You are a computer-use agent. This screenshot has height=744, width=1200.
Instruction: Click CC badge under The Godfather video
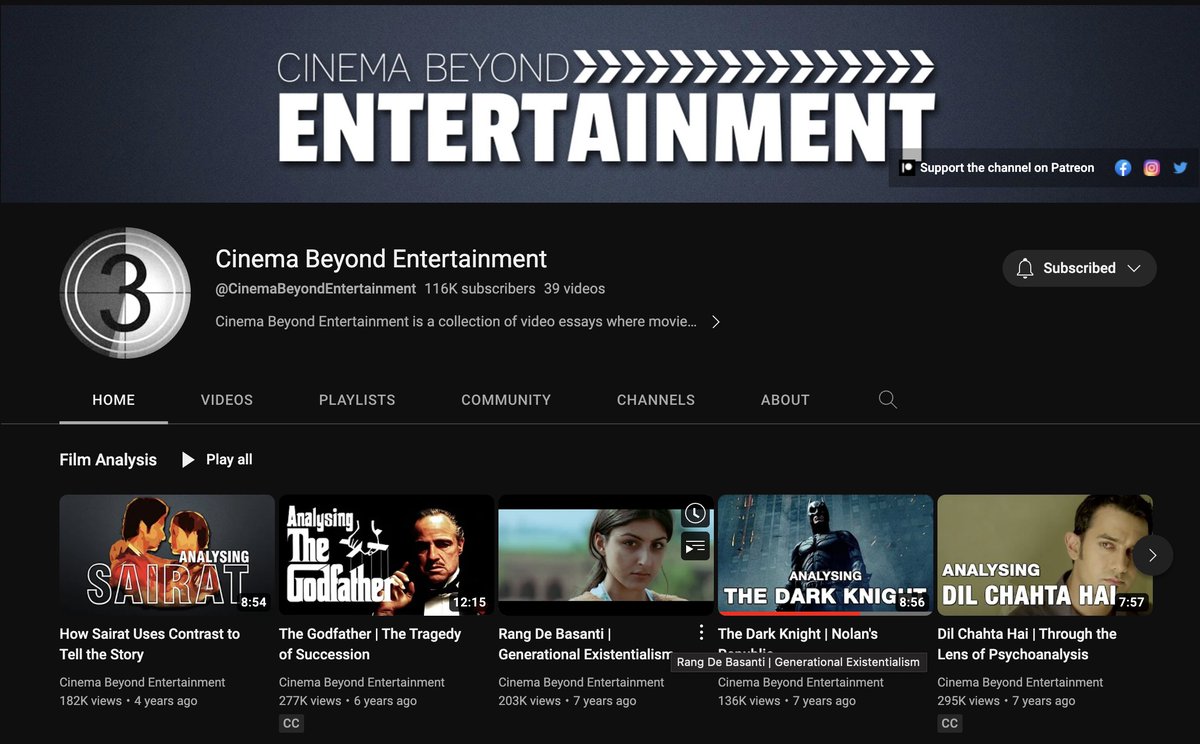[x=291, y=723]
